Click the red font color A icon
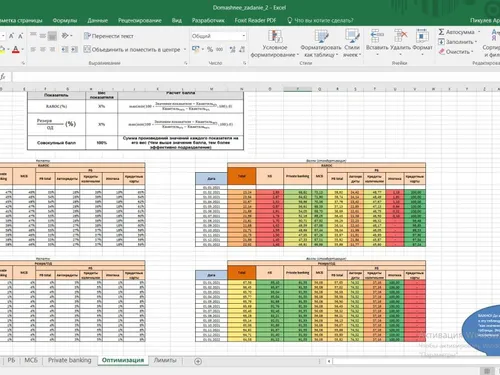The height and width of the screenshot is (375, 500). [15, 50]
